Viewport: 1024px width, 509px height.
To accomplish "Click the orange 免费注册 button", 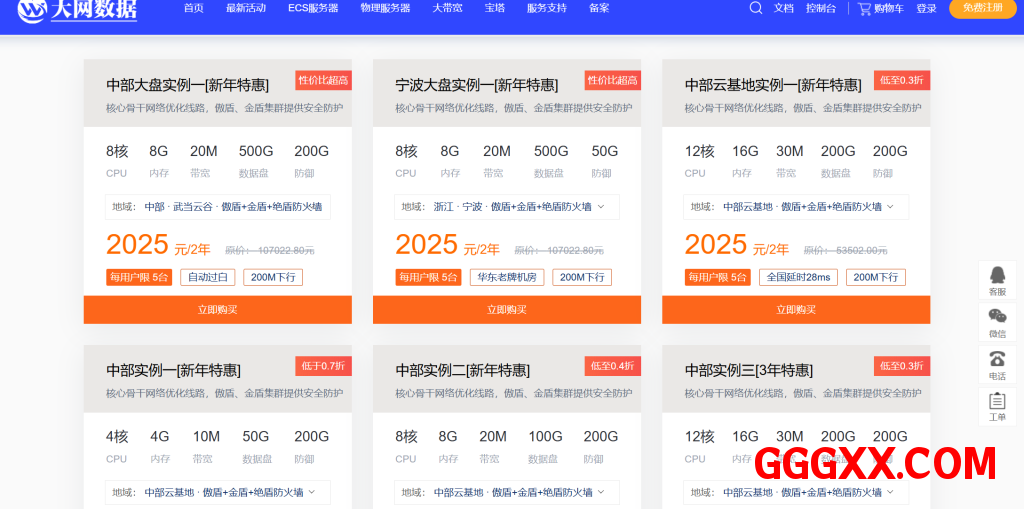I will pyautogui.click(x=981, y=8).
